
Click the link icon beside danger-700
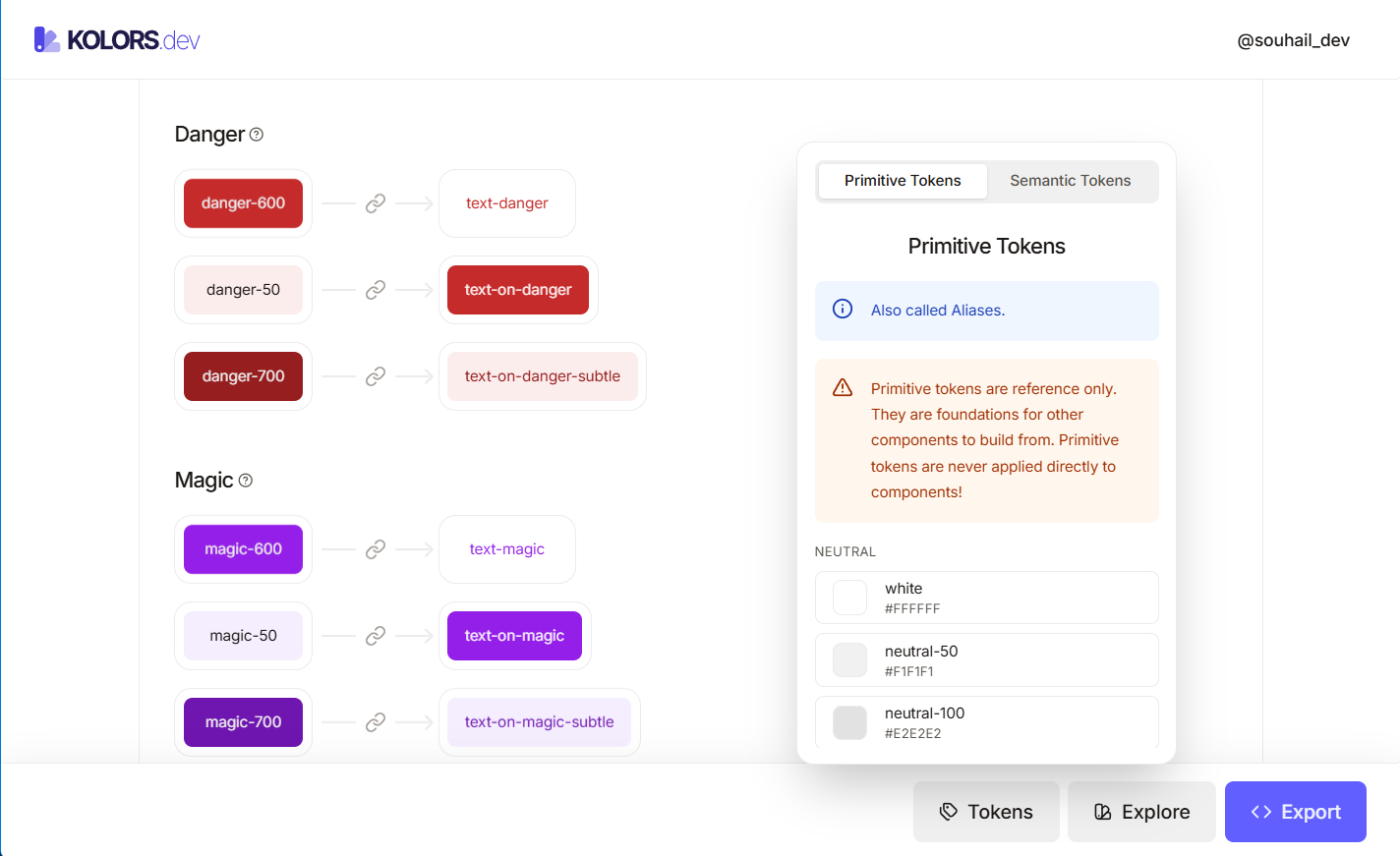(376, 375)
